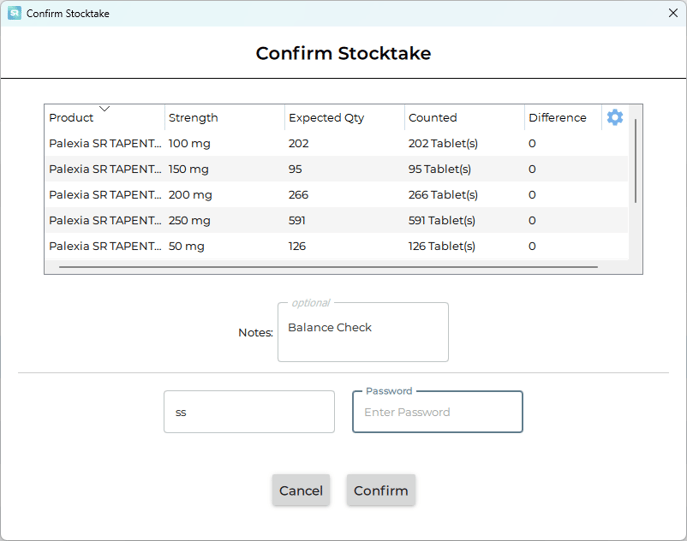Click expected quantity 266 cell
This screenshot has height=541, width=687.
(x=298, y=194)
